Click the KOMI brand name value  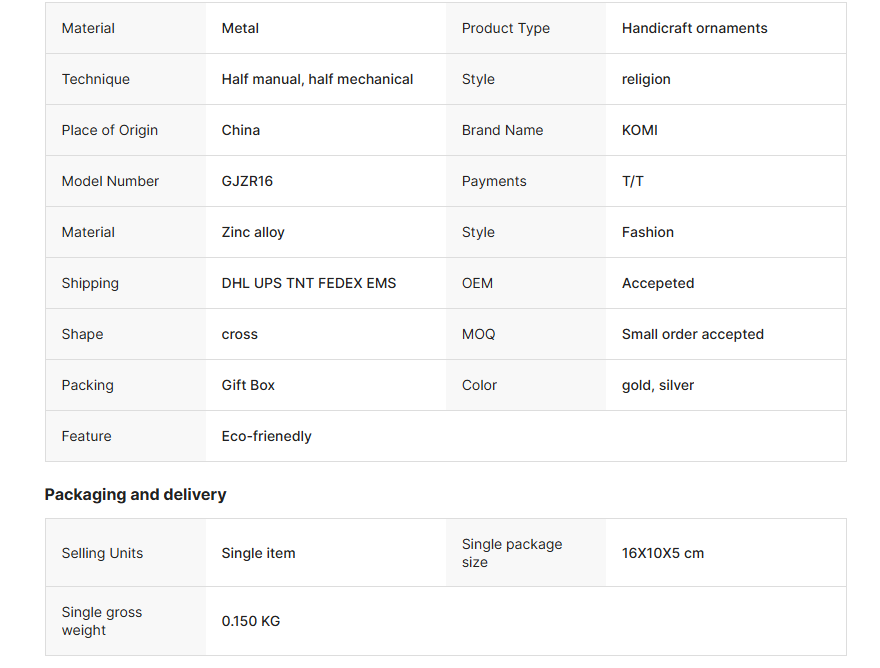tap(640, 130)
